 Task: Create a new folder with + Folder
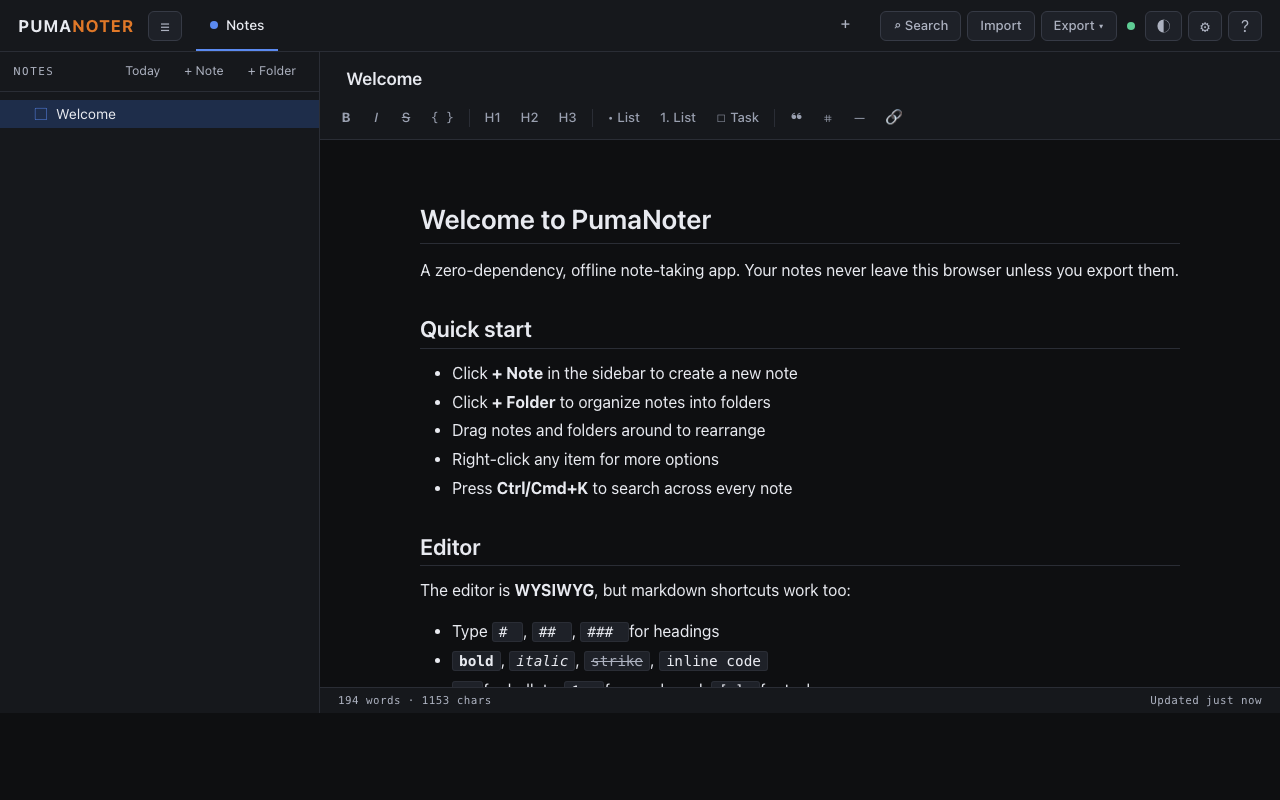tap(272, 71)
